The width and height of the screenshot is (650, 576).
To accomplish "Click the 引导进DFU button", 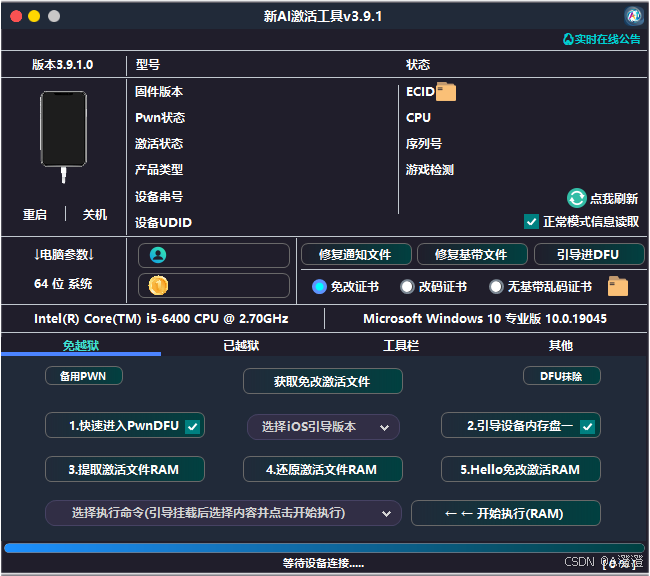I will click(589, 254).
